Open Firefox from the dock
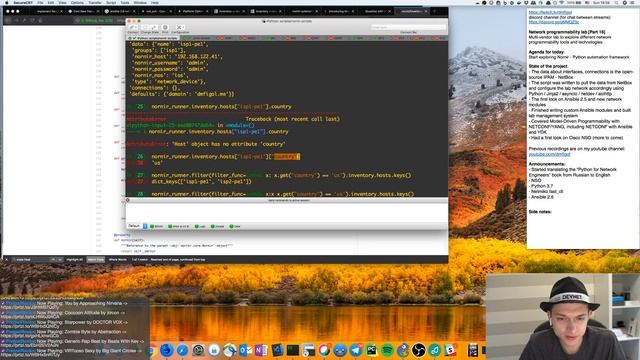Viewport: 640px width, 360px height. click(166, 350)
